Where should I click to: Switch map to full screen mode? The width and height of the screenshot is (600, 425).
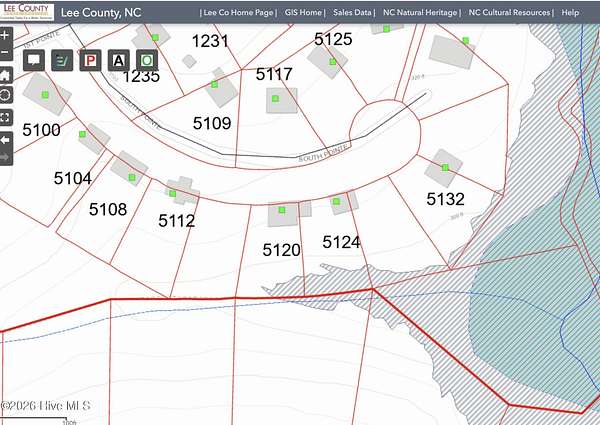tap(5, 117)
